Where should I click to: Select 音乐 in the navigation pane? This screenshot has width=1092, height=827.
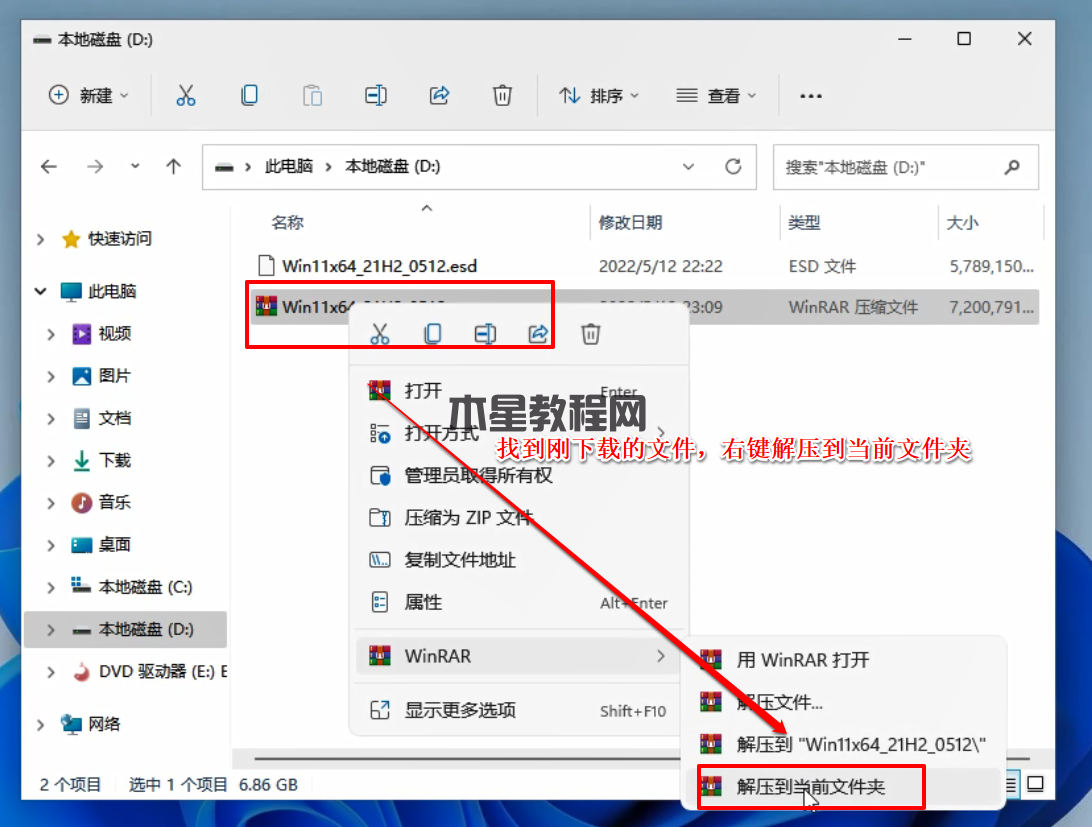pyautogui.click(x=114, y=502)
